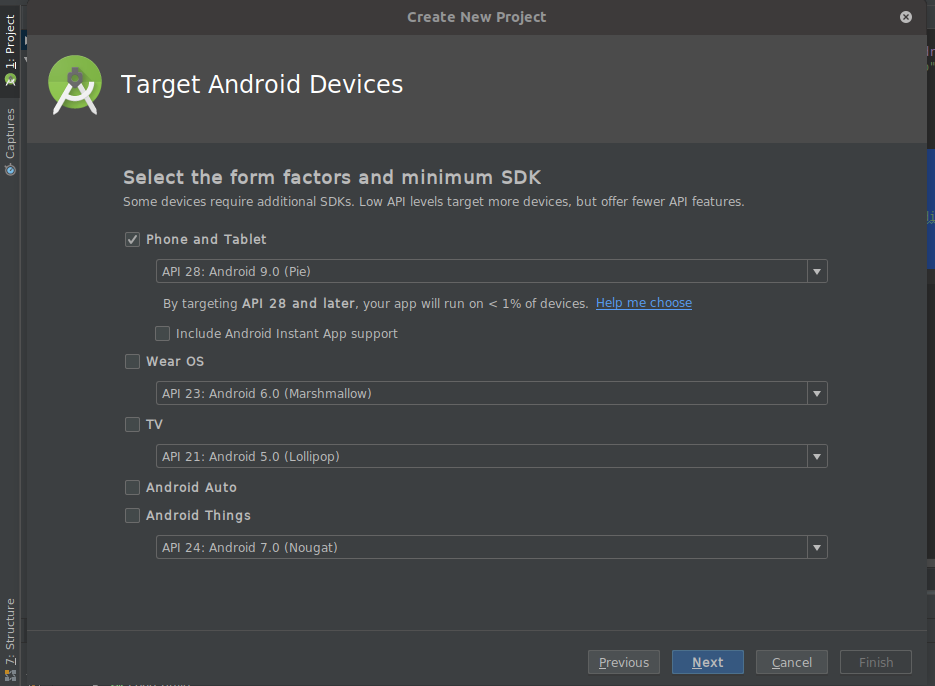Image resolution: width=935 pixels, height=686 pixels.
Task: Check the TV form factor box
Action: [x=132, y=425]
